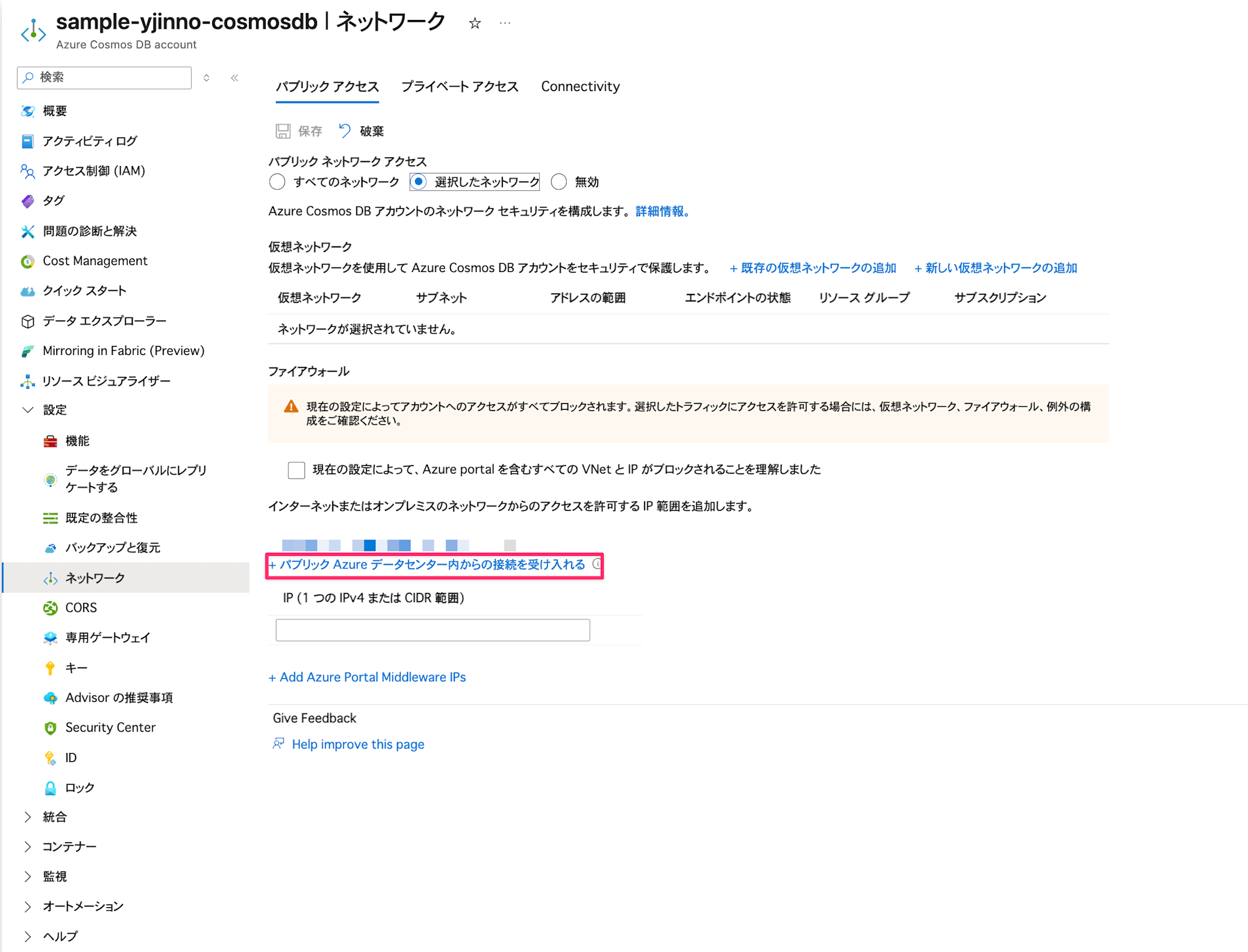Click the Advisor の推奨事項 icon
1248x952 pixels.
(51, 698)
